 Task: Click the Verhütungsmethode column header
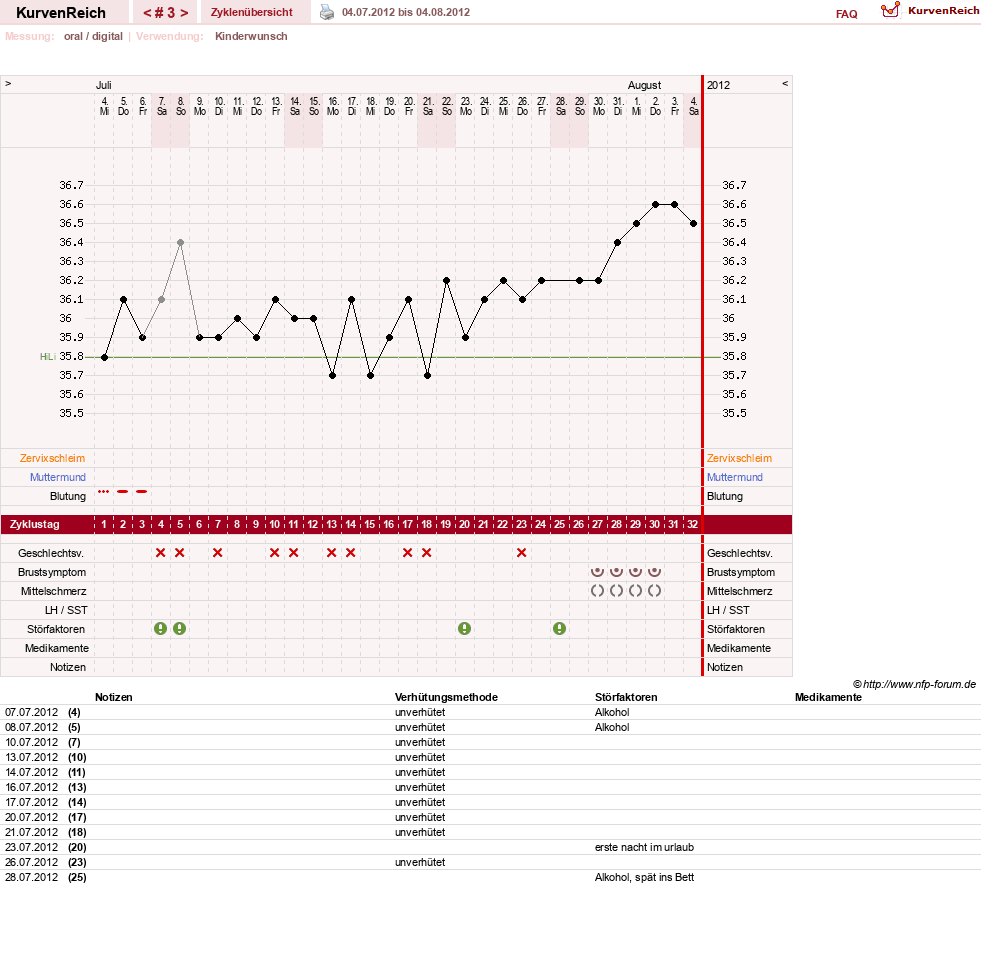tap(446, 697)
